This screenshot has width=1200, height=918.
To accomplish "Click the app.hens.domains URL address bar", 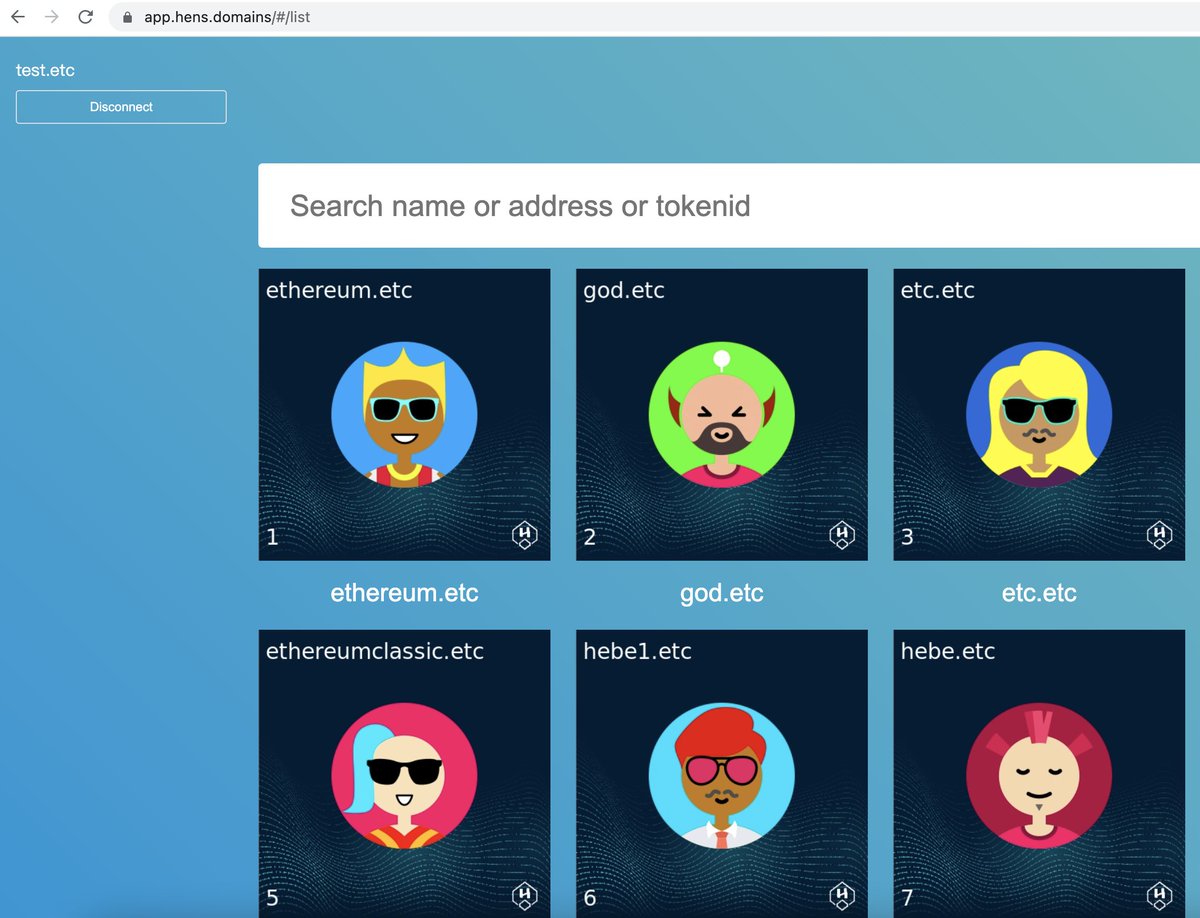I will point(655,17).
